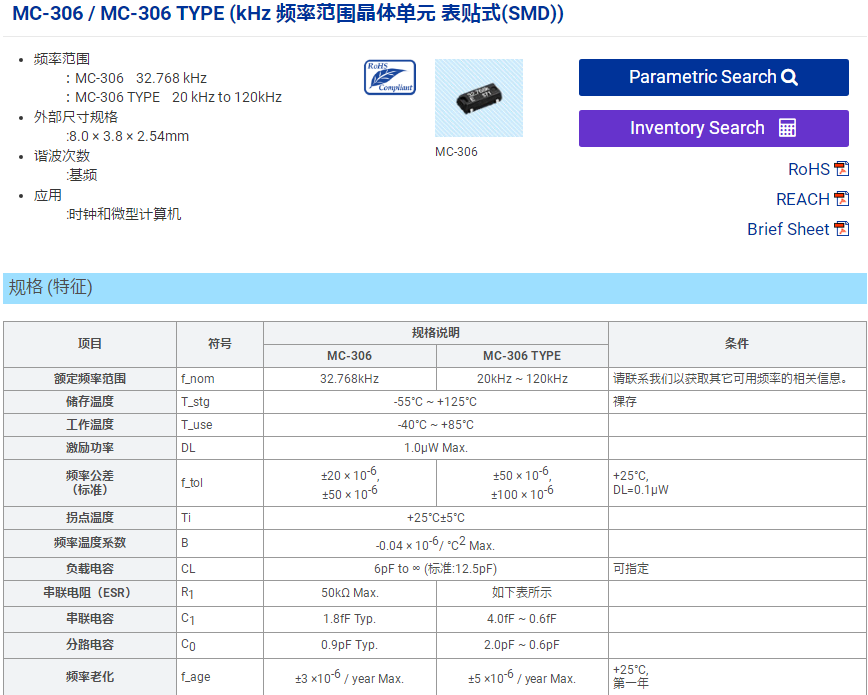The height and width of the screenshot is (695, 868).
Task: Select the 频率老化 row label
Action: tap(90, 677)
